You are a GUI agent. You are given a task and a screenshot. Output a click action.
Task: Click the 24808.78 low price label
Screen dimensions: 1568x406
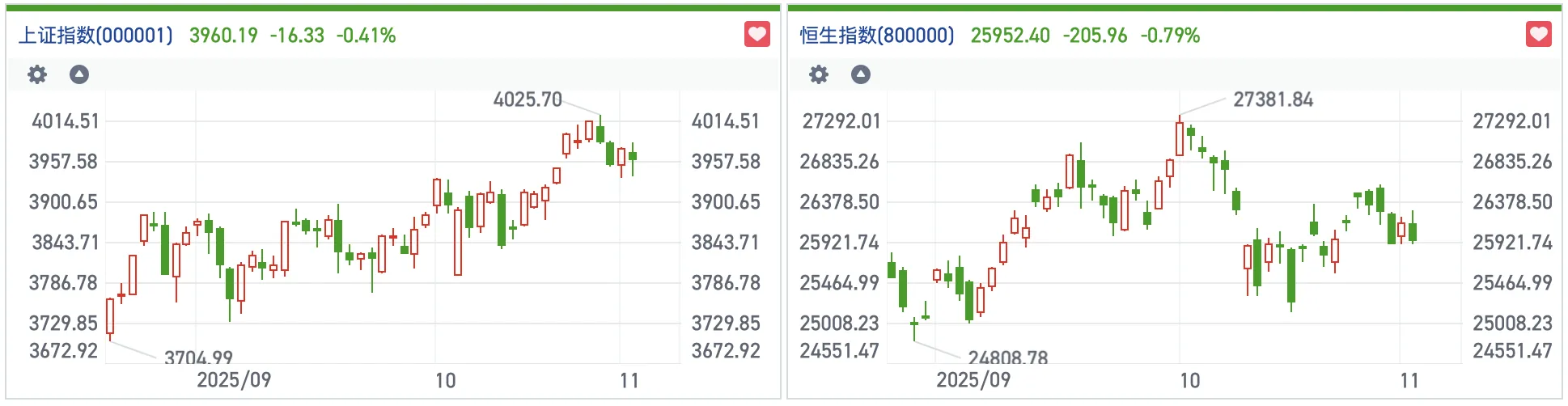tap(1007, 357)
